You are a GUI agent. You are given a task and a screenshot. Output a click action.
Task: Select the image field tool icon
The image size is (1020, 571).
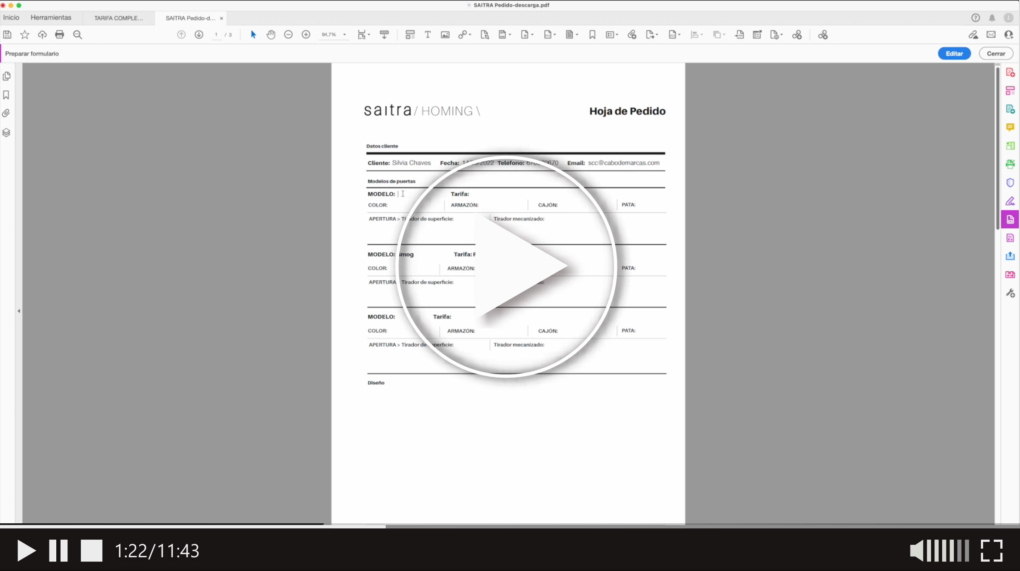click(x=445, y=34)
